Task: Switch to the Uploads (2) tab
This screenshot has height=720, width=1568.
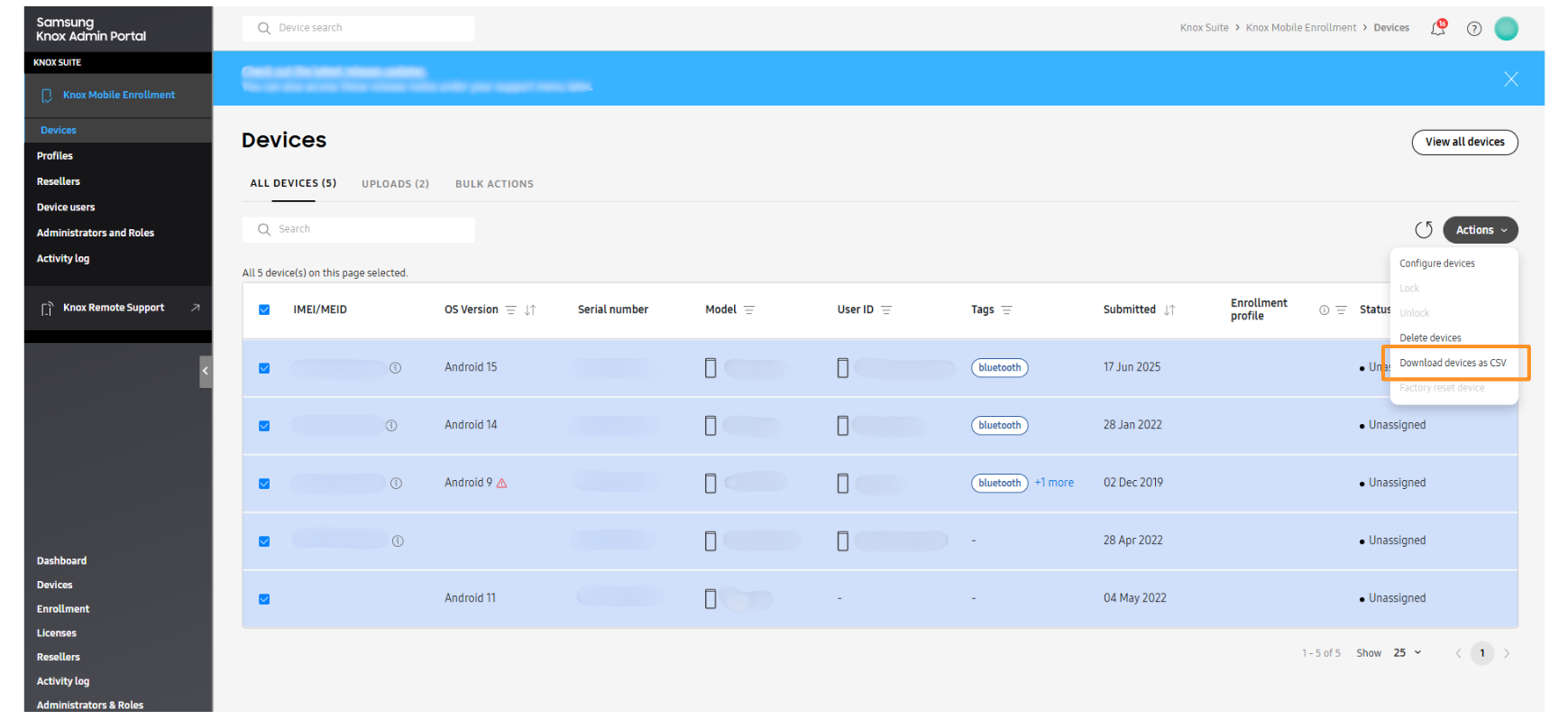Action: tap(395, 184)
